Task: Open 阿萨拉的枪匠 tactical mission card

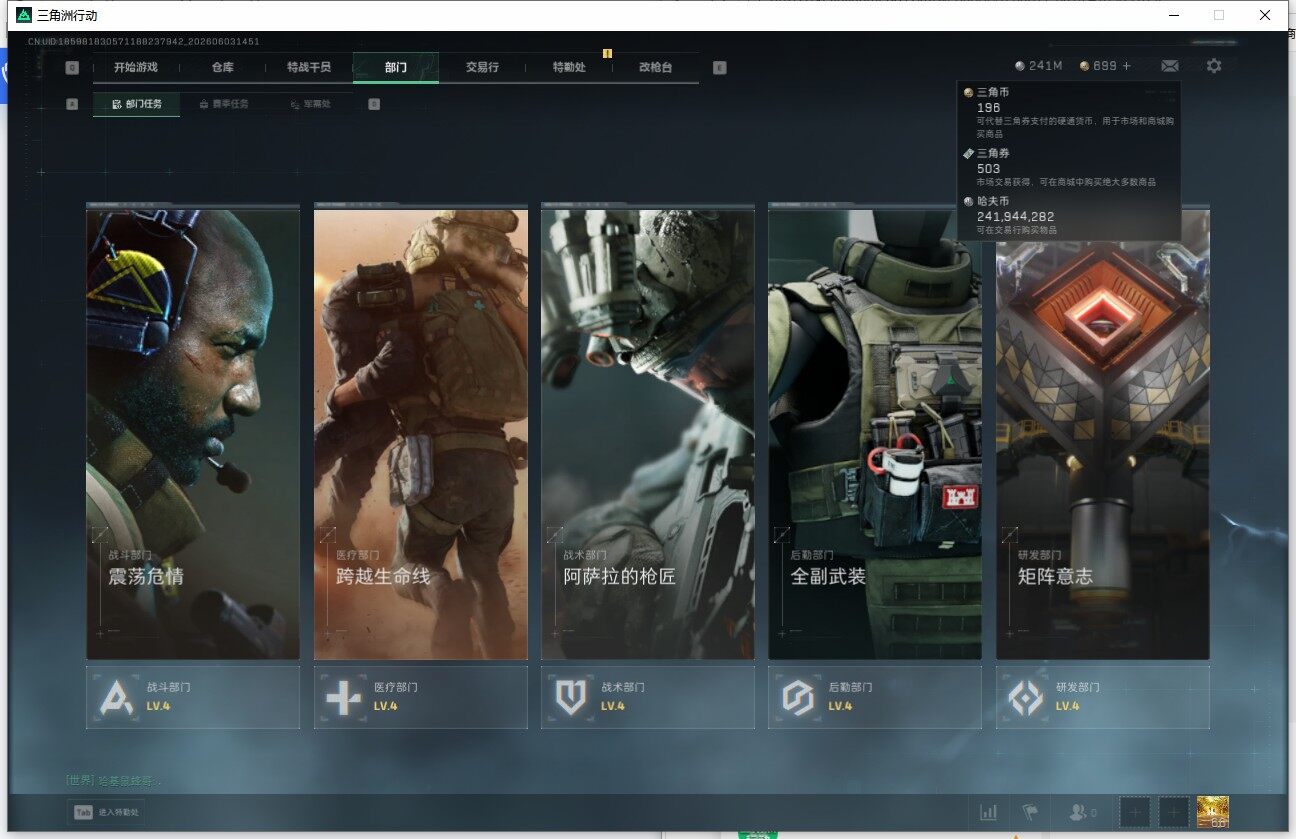Action: coord(648,434)
